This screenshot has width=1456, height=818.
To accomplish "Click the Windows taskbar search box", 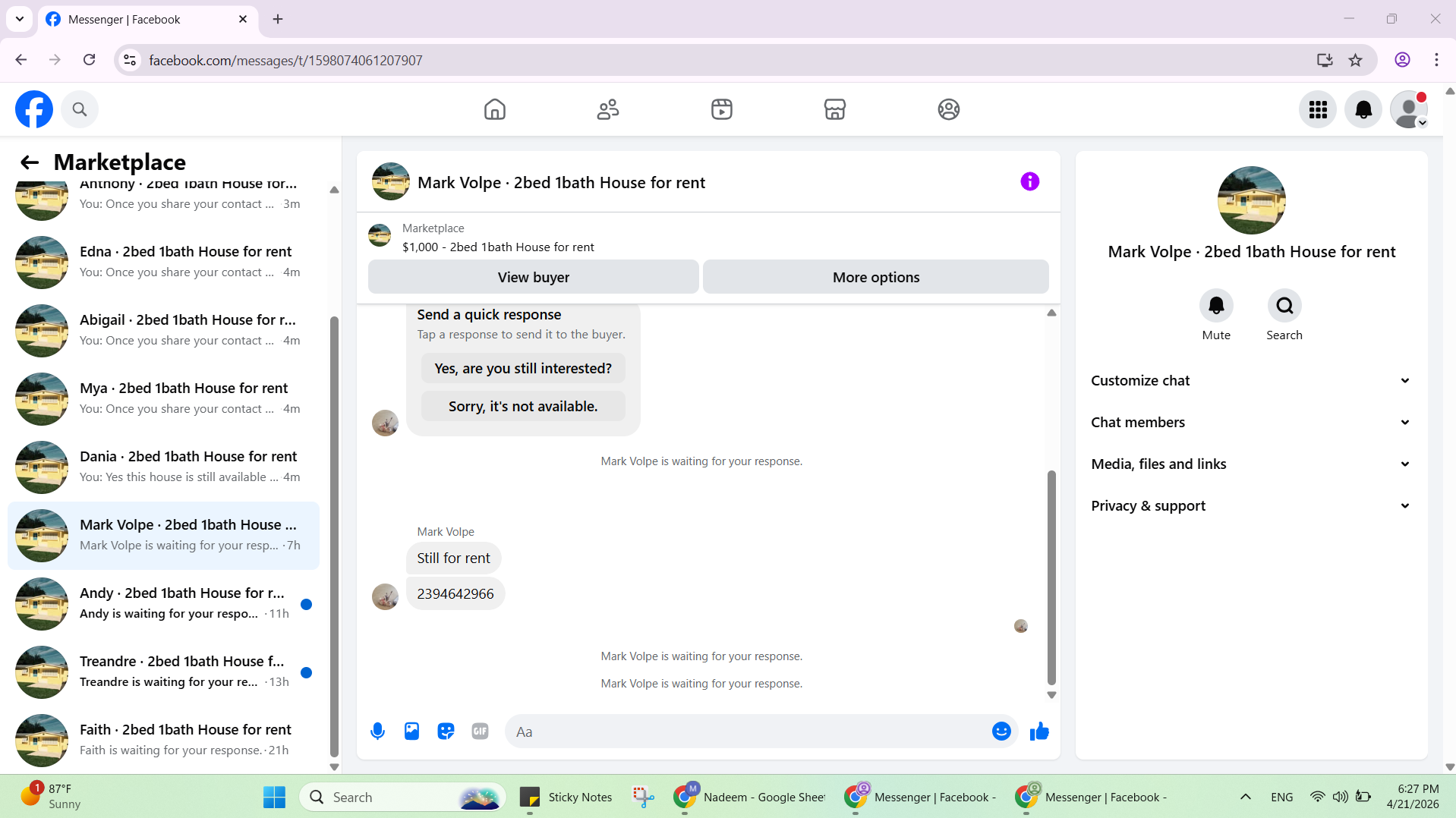I will 403,797.
